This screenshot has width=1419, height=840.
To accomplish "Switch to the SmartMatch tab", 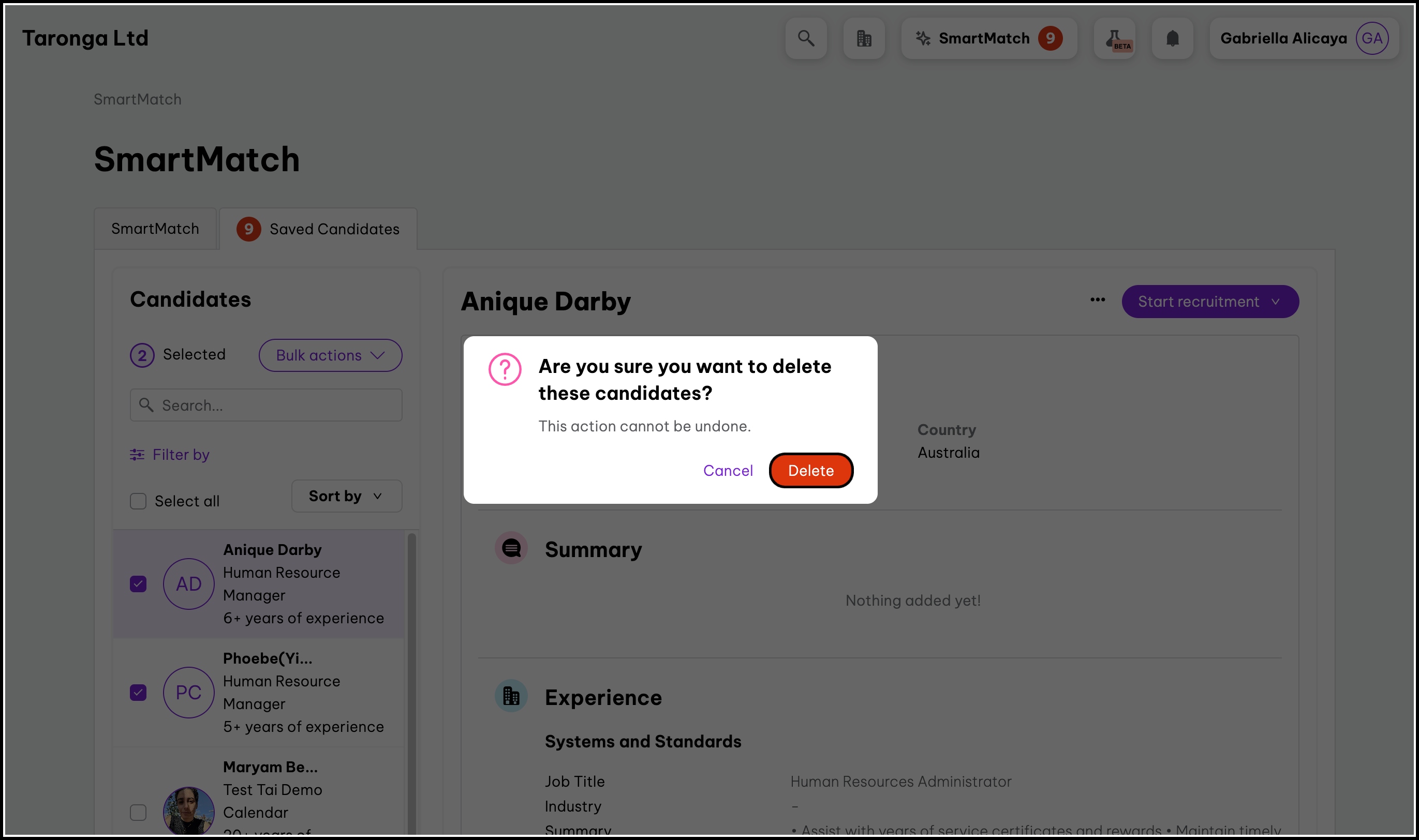I will (x=155, y=229).
